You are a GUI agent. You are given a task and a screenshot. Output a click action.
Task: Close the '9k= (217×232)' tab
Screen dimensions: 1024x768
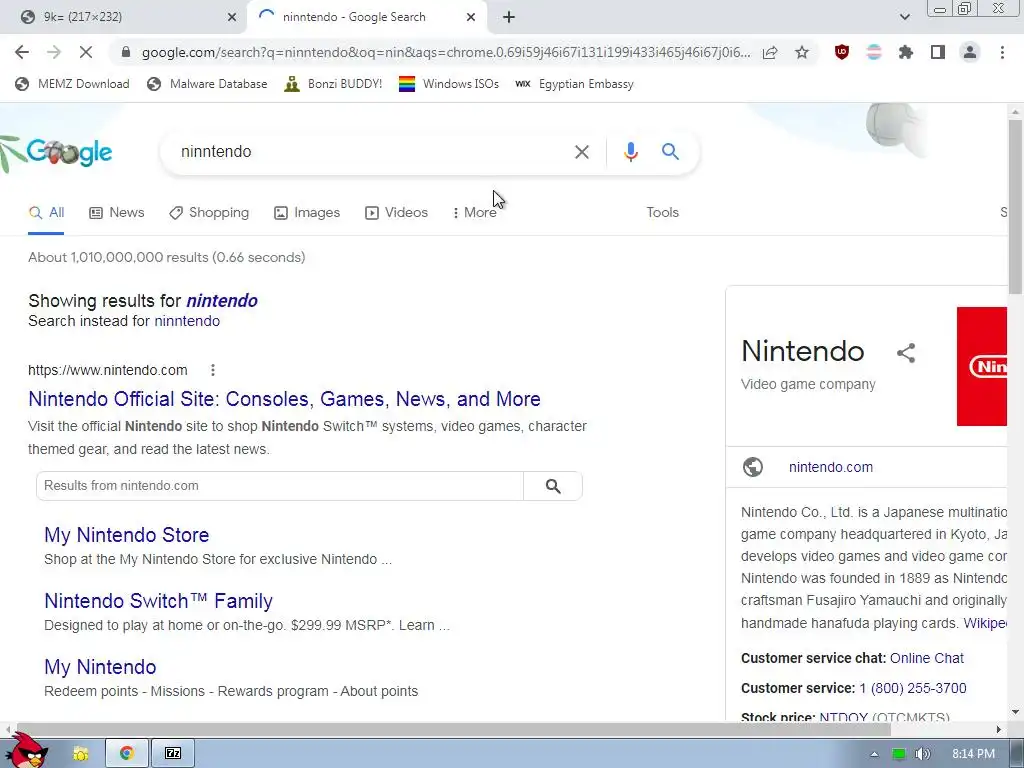click(x=232, y=17)
